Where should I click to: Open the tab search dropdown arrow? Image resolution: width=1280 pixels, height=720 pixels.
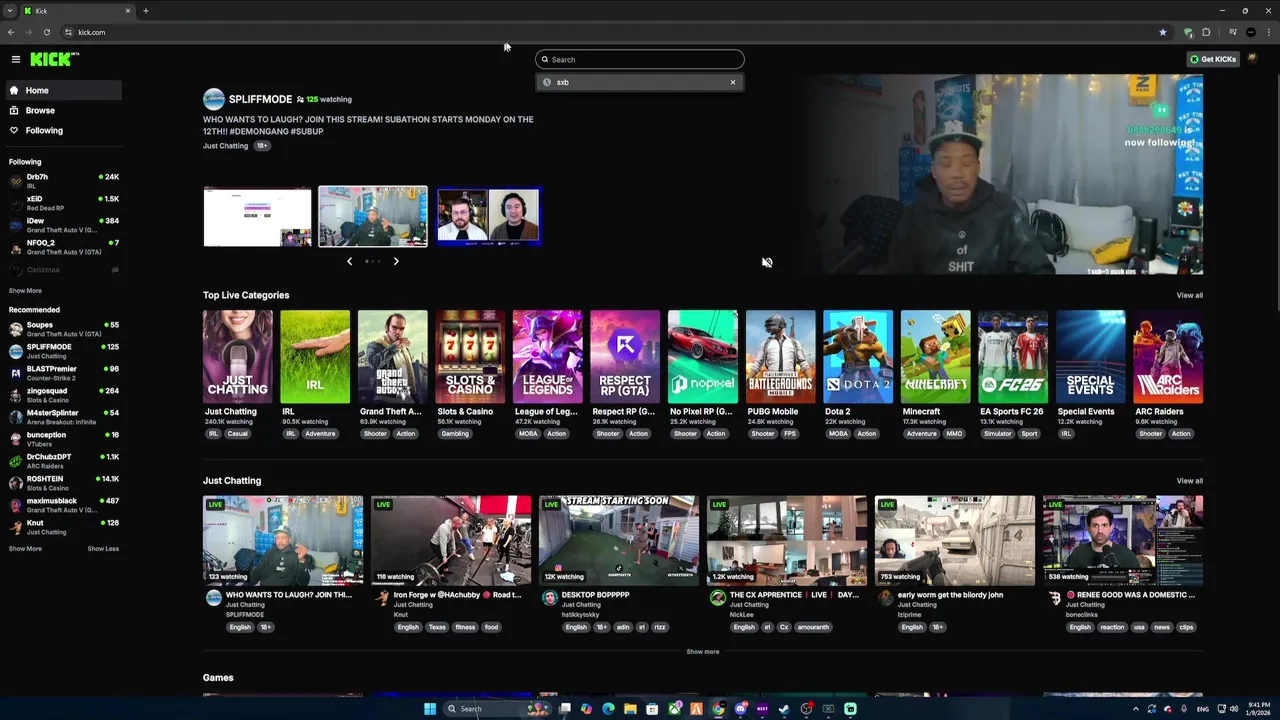click(10, 11)
